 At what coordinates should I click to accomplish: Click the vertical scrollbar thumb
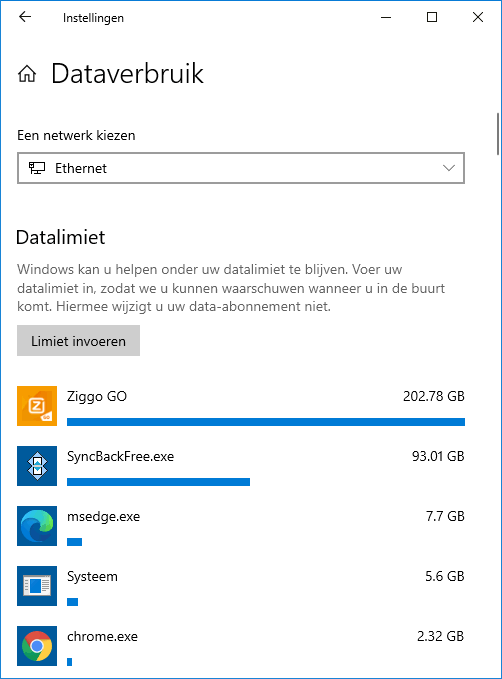(x=498, y=134)
